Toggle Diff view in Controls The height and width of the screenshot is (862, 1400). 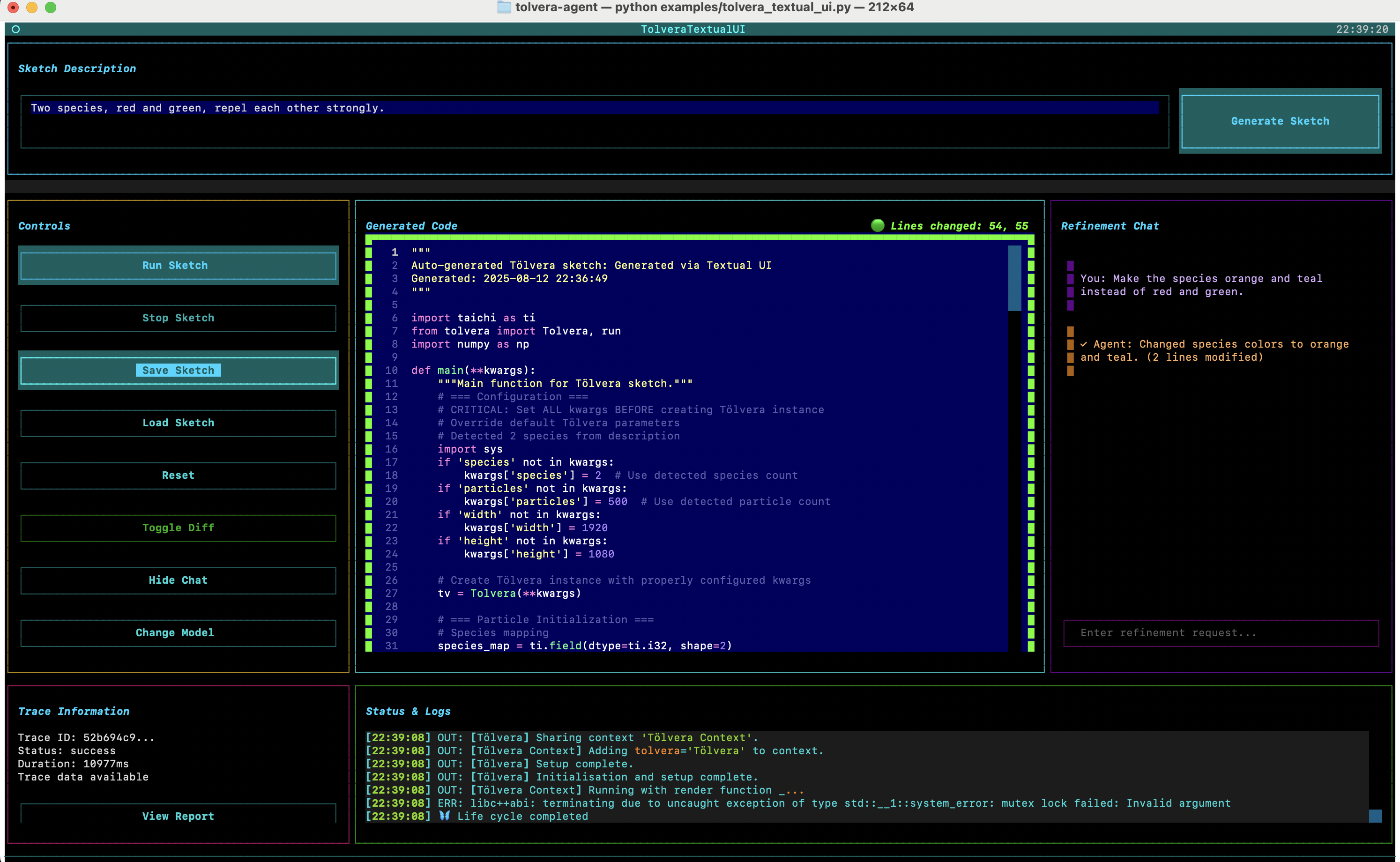pyautogui.click(x=178, y=528)
